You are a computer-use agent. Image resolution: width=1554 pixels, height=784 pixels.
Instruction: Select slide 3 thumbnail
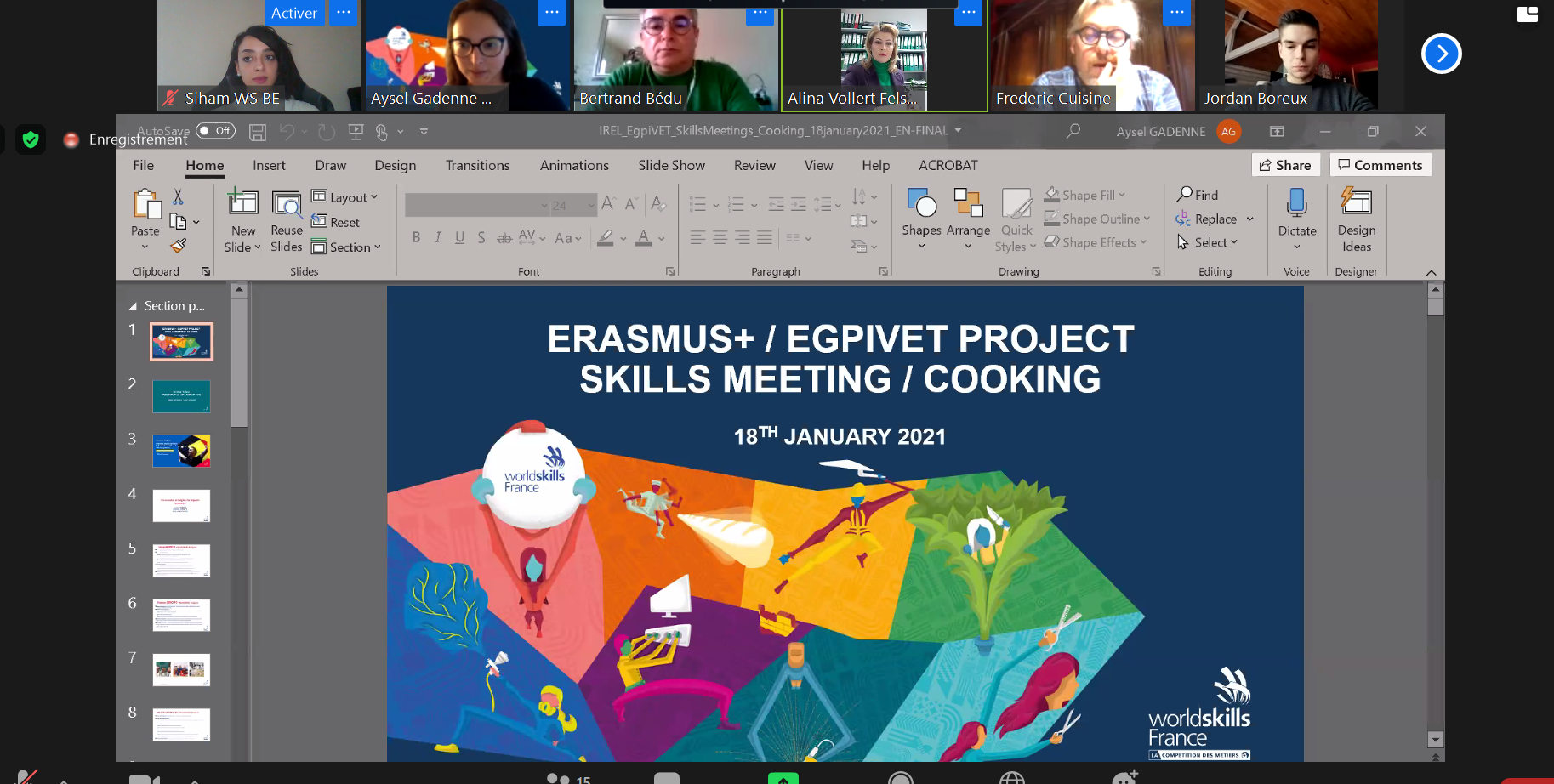click(181, 451)
